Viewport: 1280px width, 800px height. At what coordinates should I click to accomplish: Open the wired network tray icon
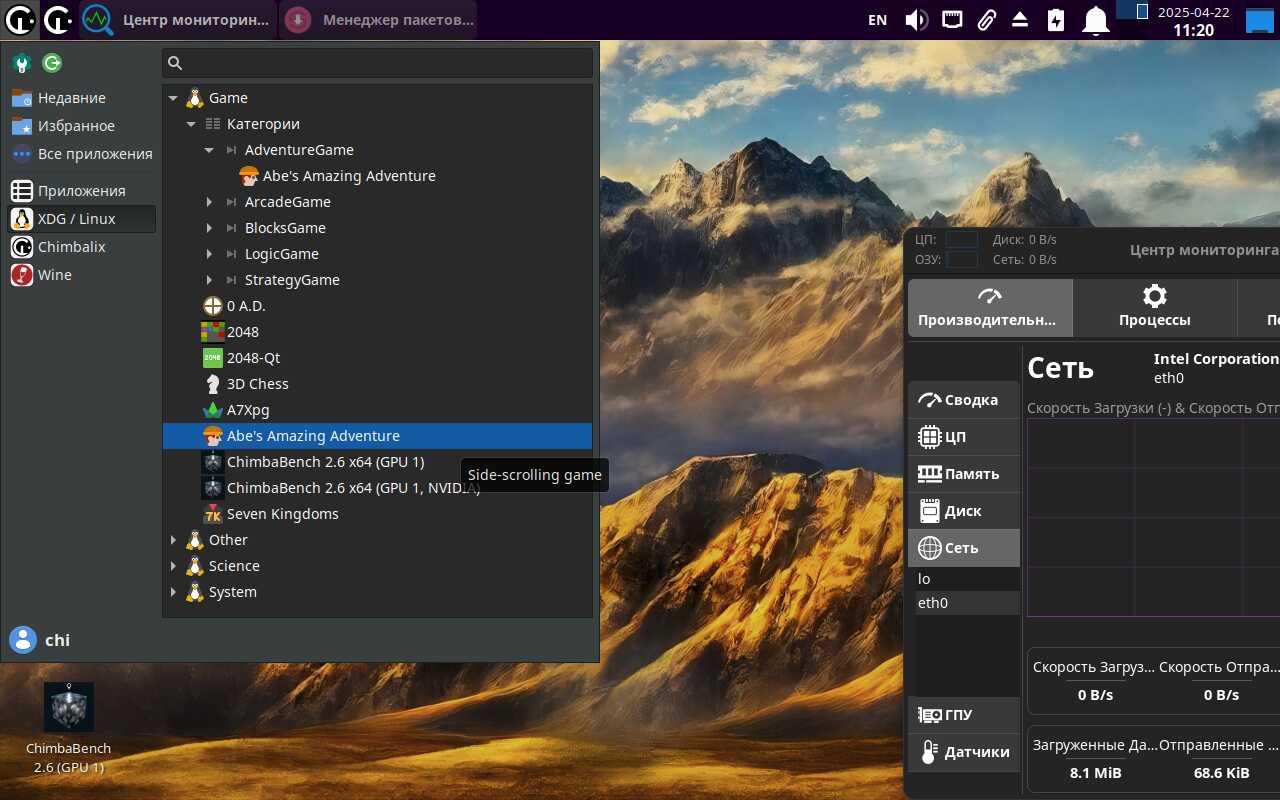(952, 19)
